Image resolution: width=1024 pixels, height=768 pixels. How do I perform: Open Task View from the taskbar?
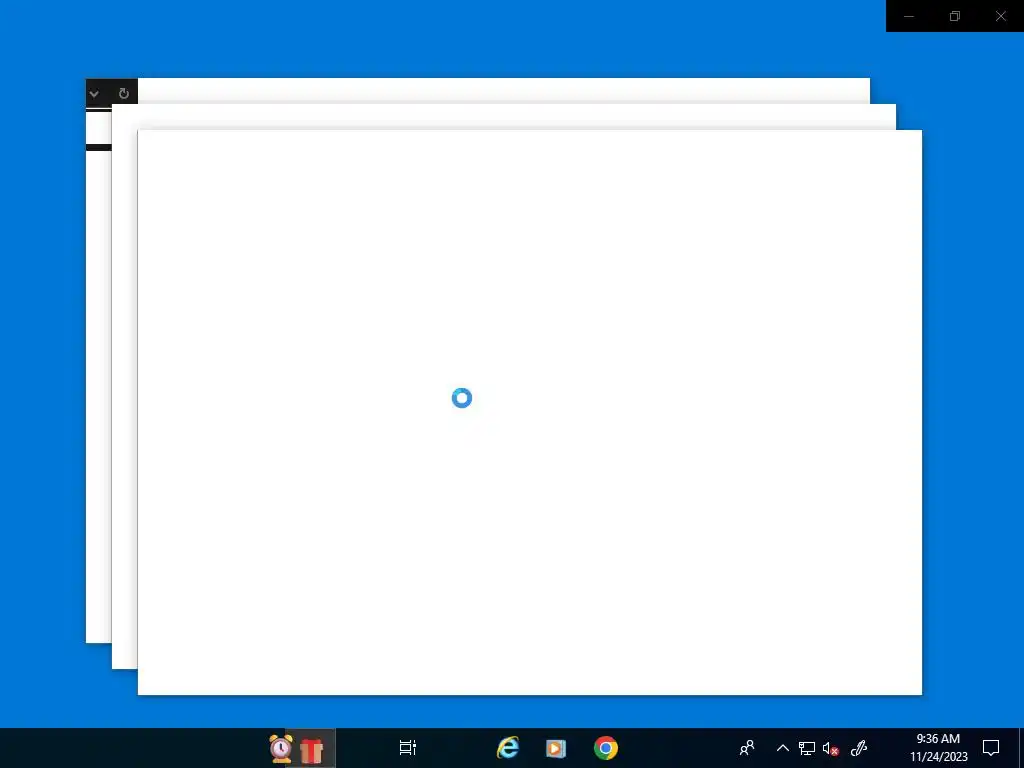408,748
